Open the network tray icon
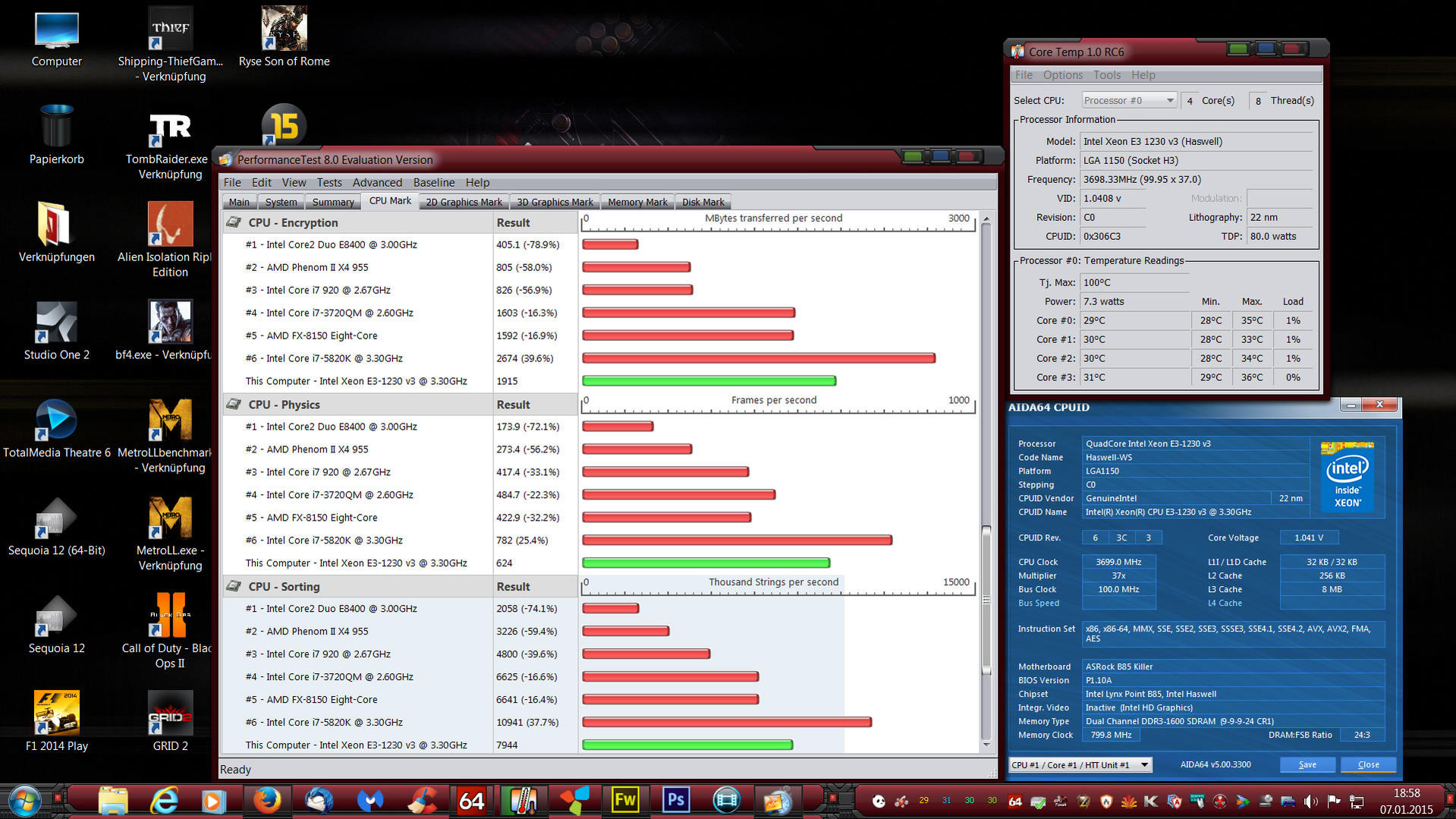Viewport: 1456px width, 819px height. click(1357, 802)
